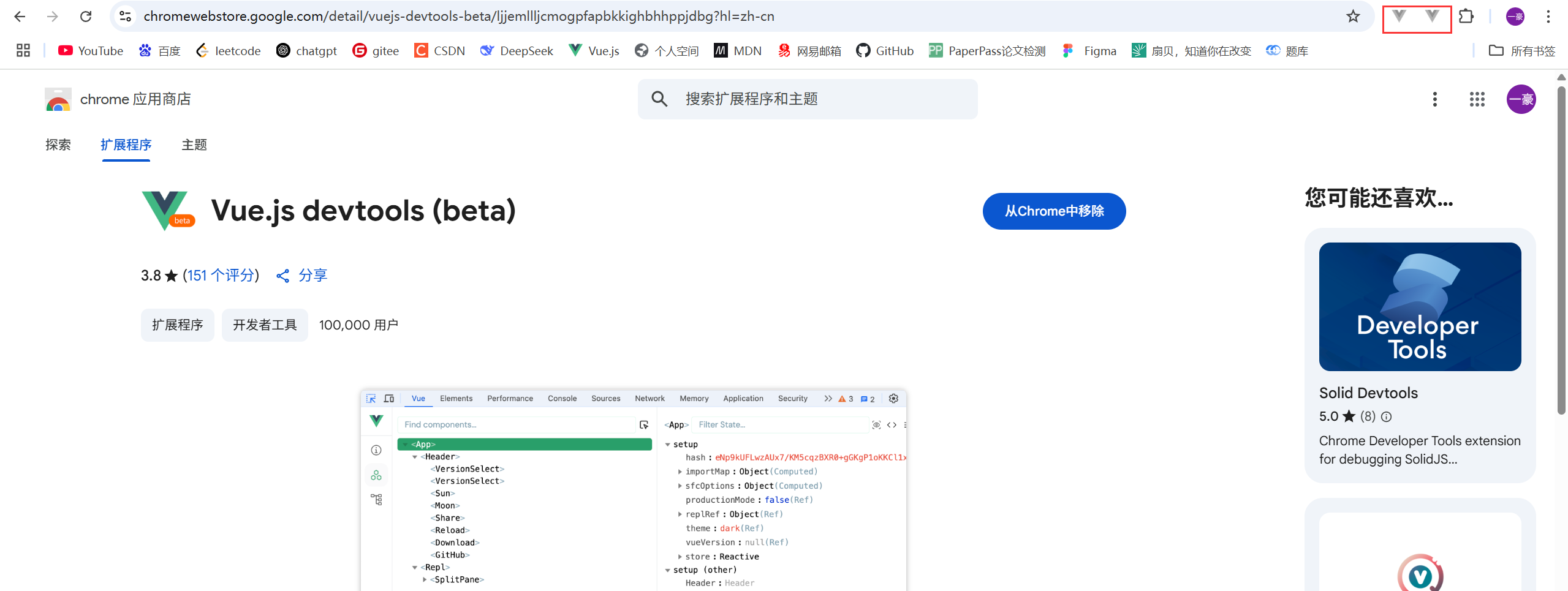Click the search magnifier icon in the store
Screen dimensions: 1568x591
point(659,99)
